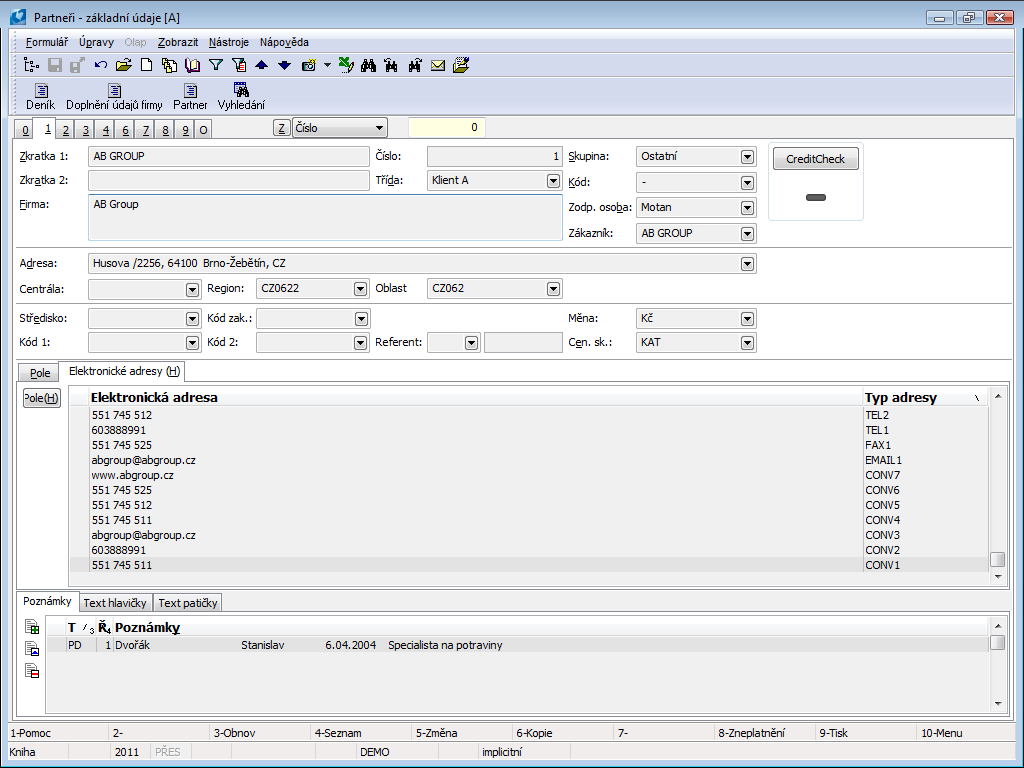
Task: Expand the Měna currency dropdown
Action: tap(747, 319)
